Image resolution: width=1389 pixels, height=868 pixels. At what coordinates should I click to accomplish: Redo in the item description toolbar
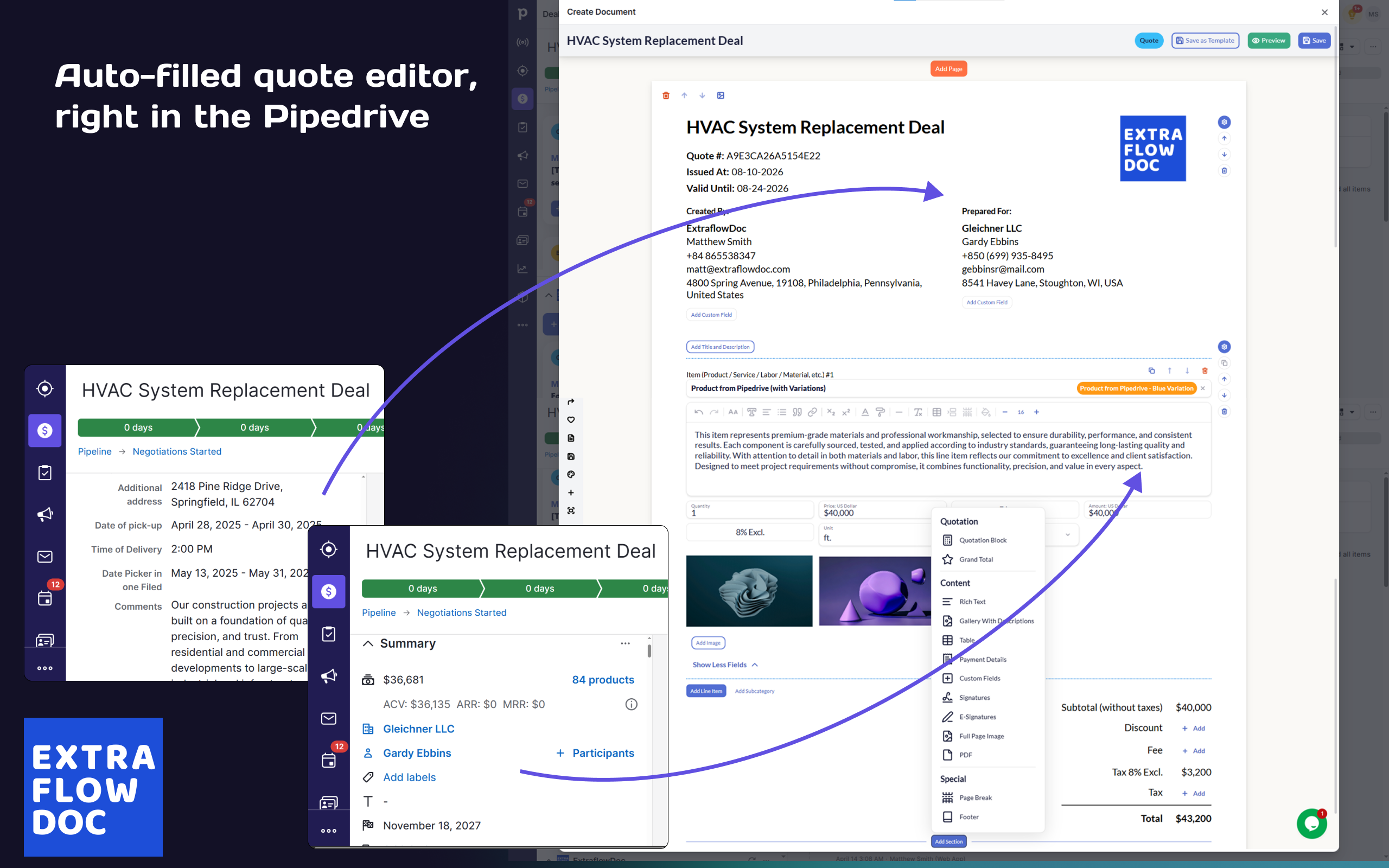point(714,412)
